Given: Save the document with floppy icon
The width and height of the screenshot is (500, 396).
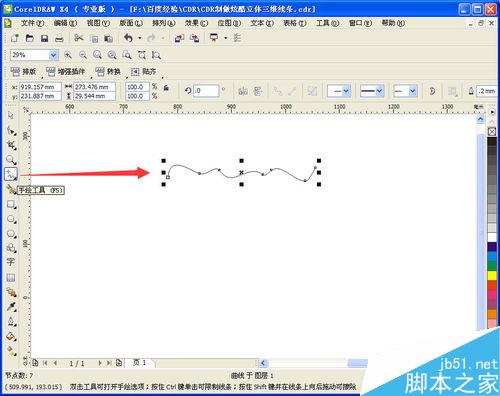Looking at the screenshot, I should [44, 38].
